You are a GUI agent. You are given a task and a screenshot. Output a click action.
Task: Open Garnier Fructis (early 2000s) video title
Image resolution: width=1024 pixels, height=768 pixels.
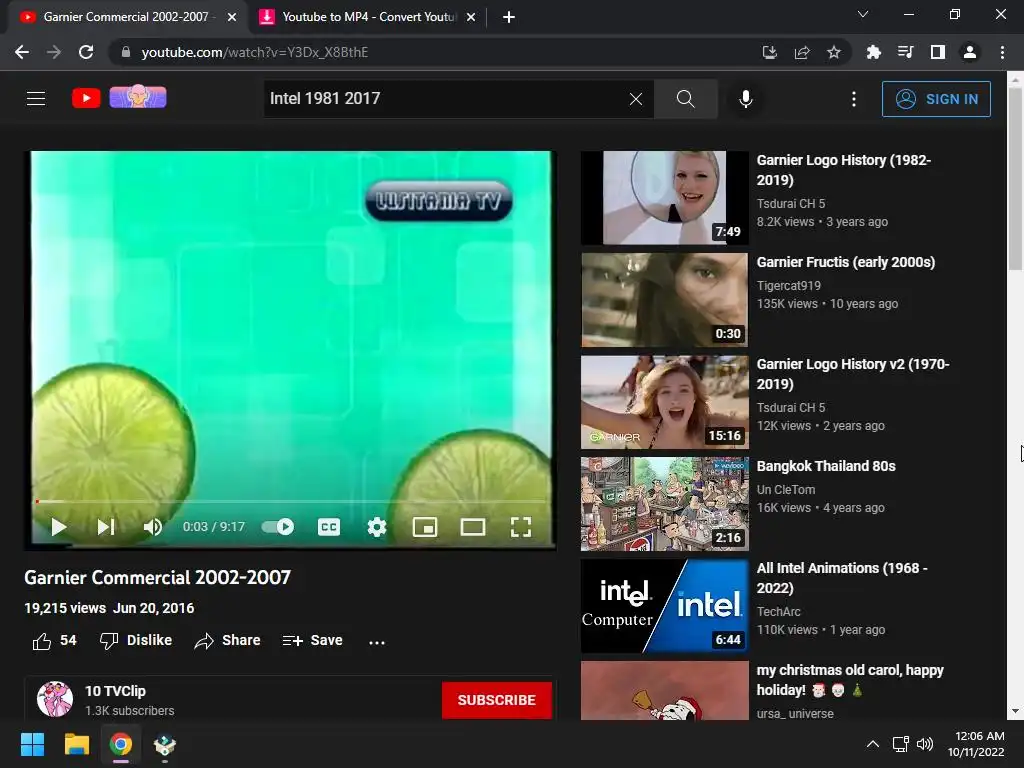click(846, 262)
